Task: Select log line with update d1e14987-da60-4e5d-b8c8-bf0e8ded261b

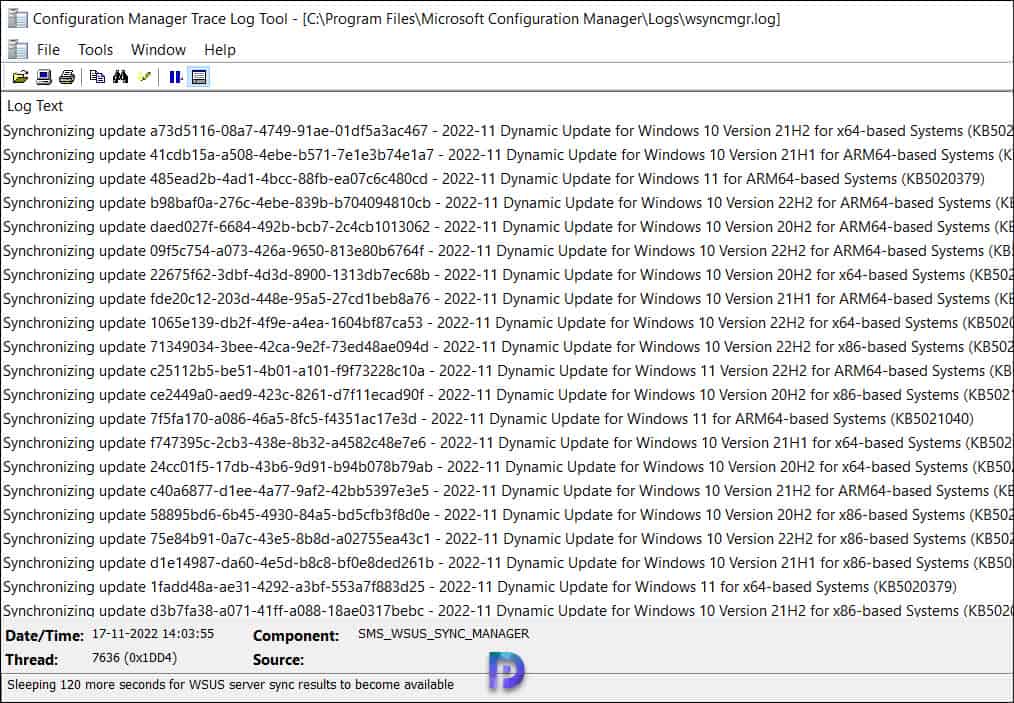Action: [507, 563]
